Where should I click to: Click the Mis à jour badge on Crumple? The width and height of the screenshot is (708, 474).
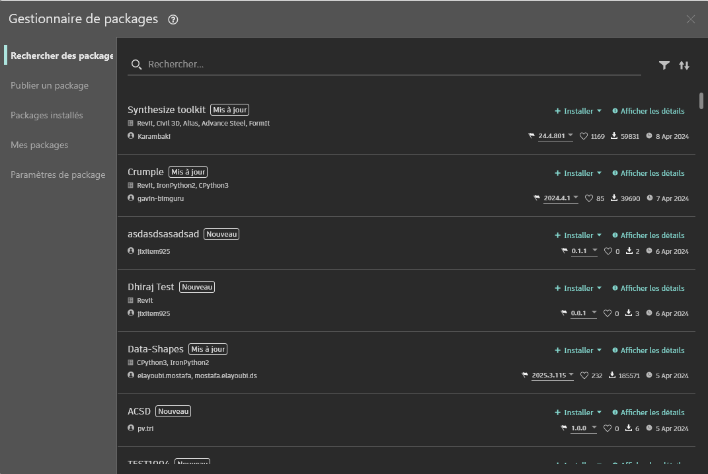(x=188, y=172)
